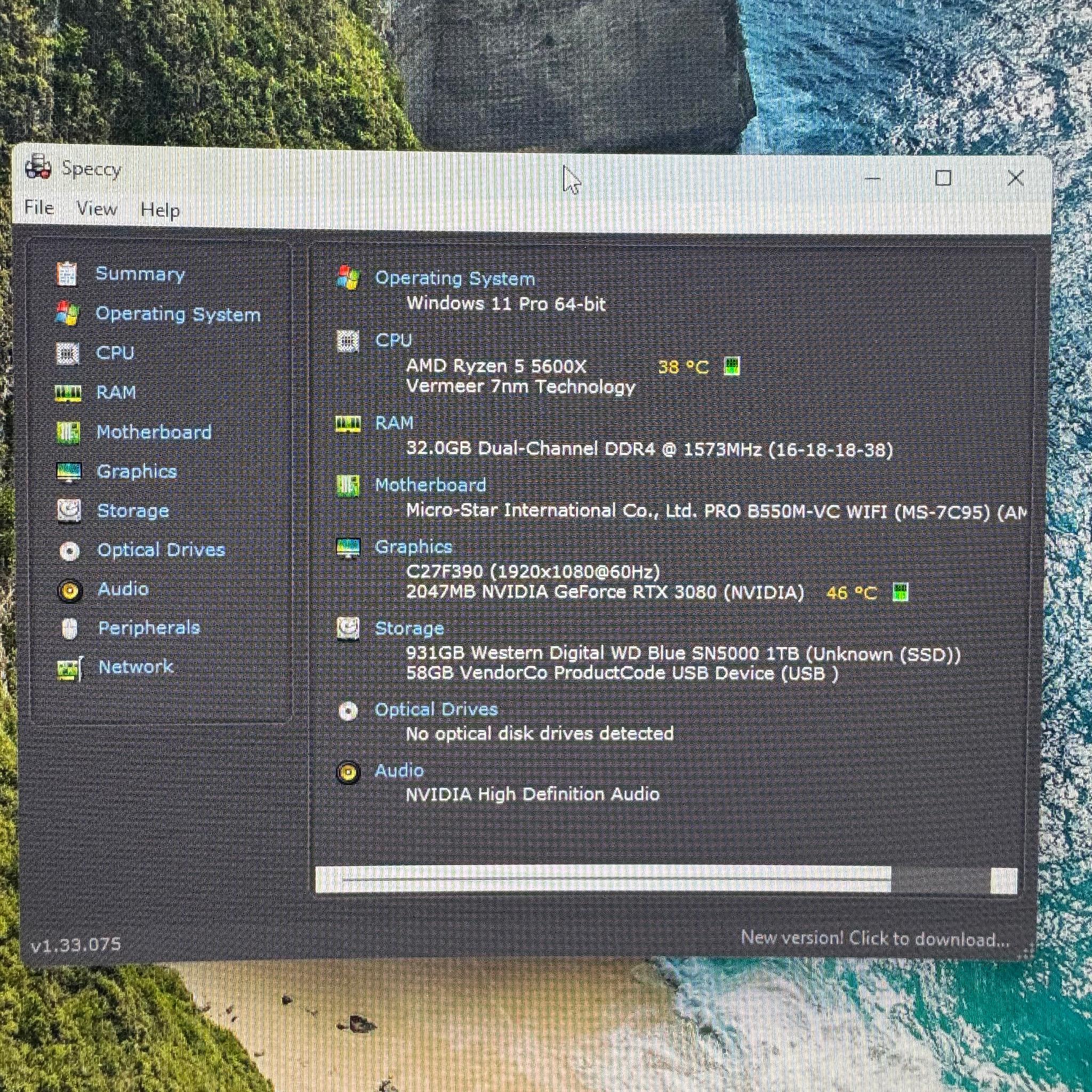Open the File menu
The height and width of the screenshot is (1092, 1092).
[39, 207]
